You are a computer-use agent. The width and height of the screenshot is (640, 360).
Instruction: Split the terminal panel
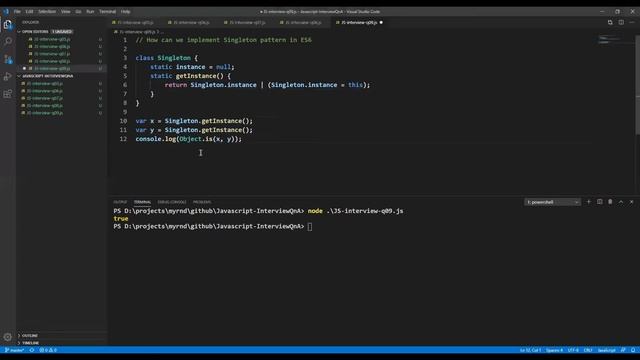[599, 202]
